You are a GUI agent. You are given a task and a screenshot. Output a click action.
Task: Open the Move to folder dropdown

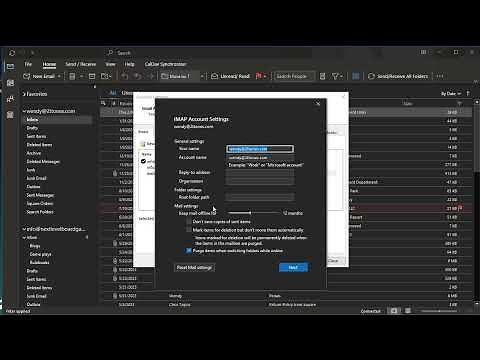202,76
